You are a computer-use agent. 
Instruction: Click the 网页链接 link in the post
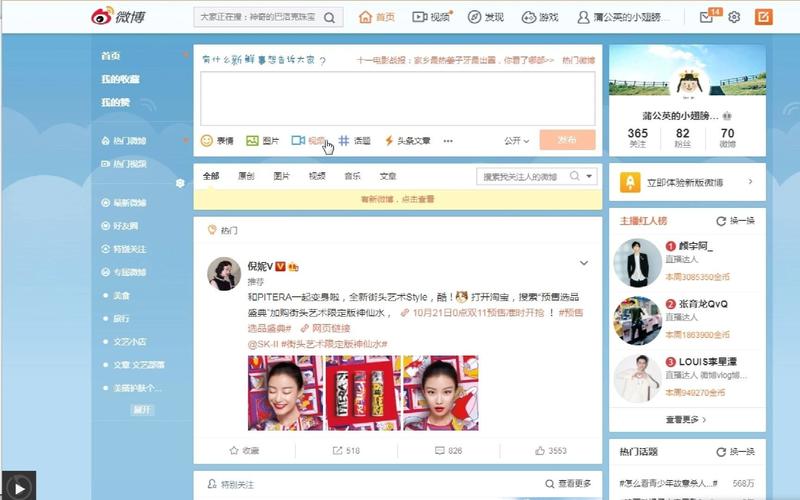(x=325, y=328)
